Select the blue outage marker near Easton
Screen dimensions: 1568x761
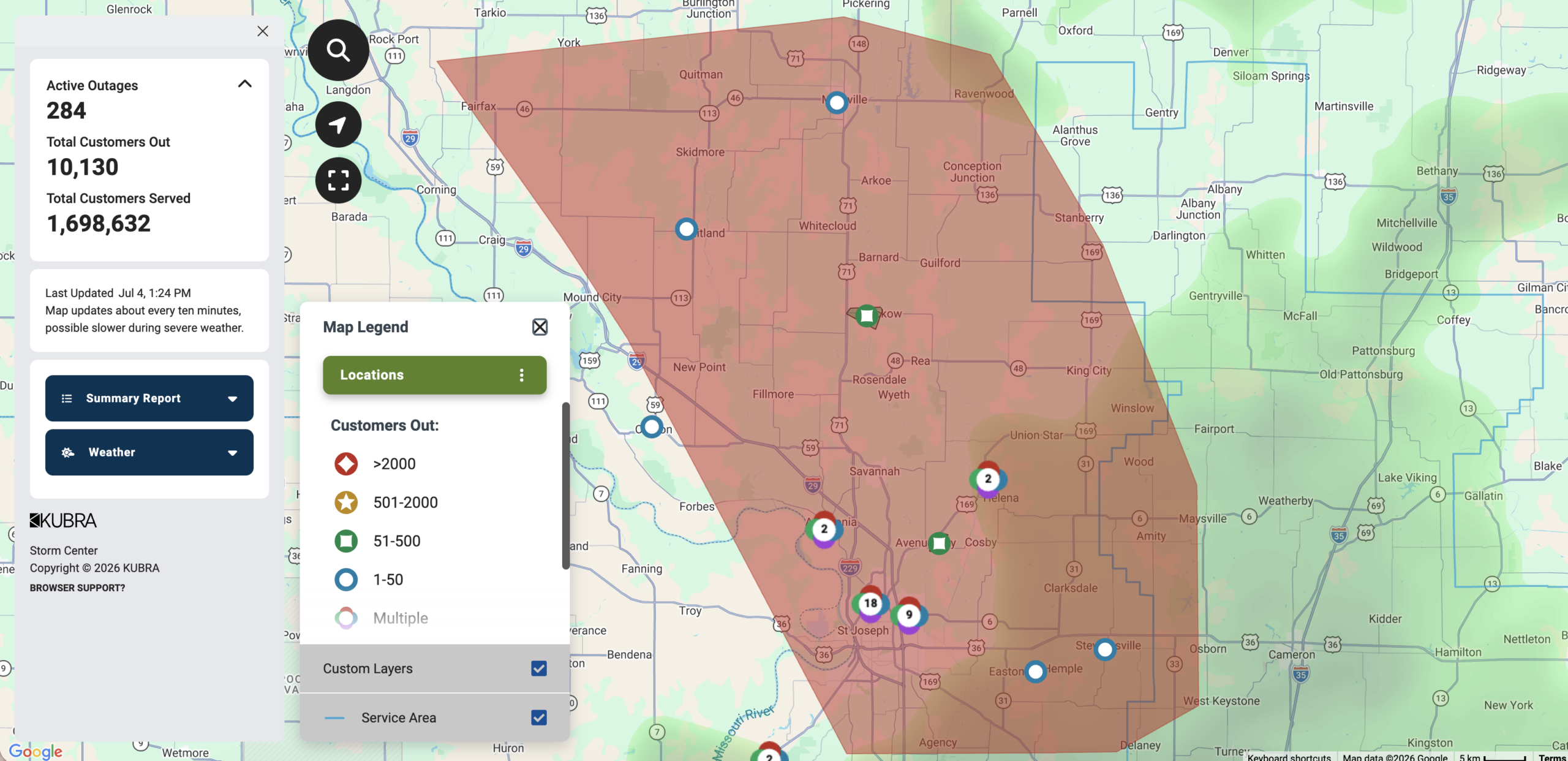coord(1036,672)
